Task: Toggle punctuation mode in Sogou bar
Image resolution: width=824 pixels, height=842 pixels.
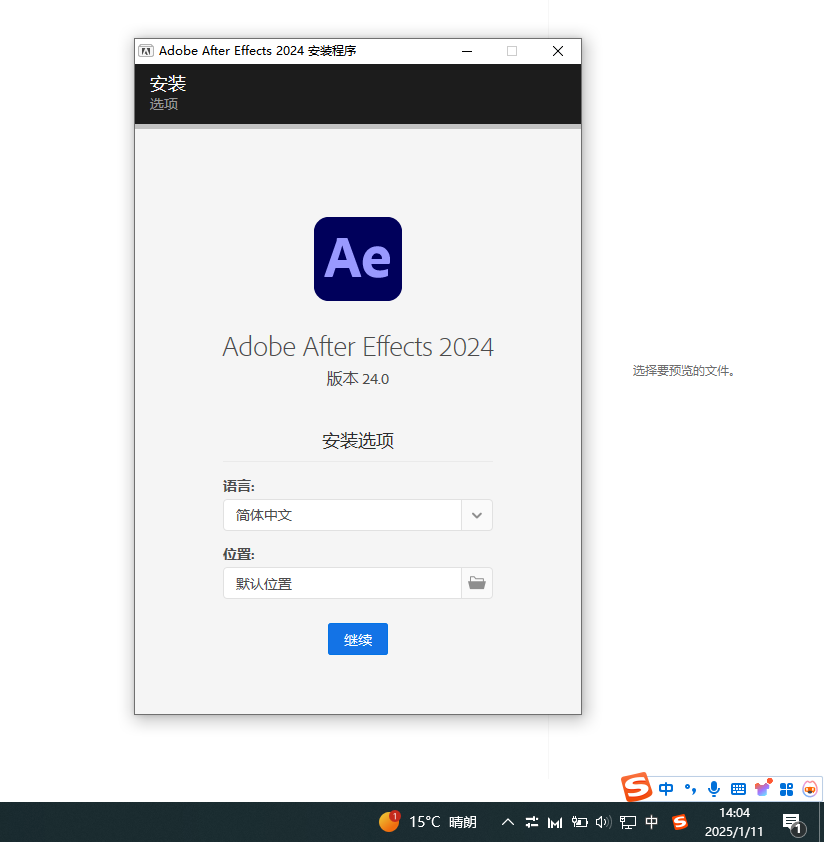Action: coord(690,788)
